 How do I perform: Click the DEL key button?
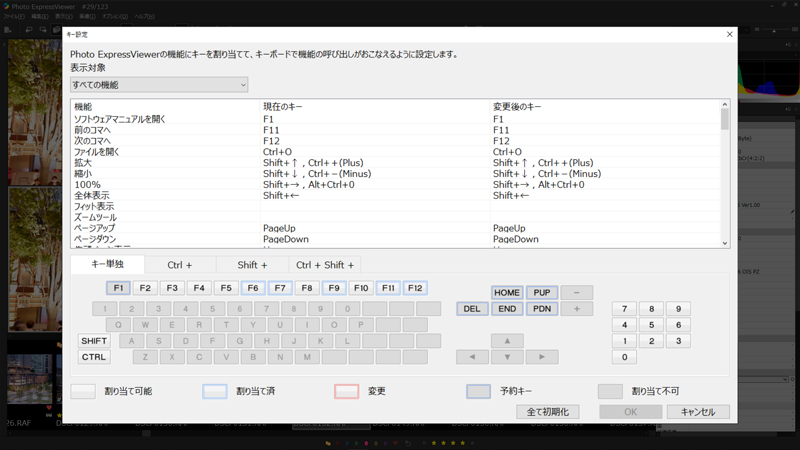point(472,309)
